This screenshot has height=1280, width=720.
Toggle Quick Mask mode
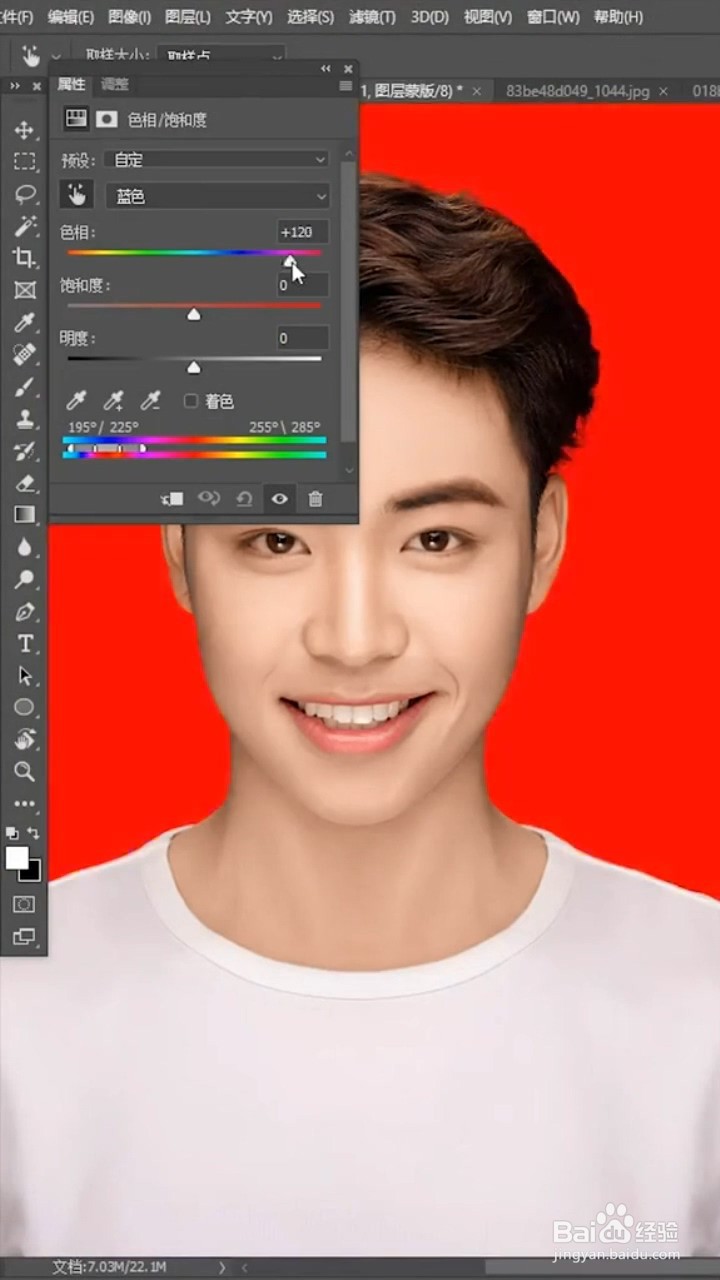point(24,904)
